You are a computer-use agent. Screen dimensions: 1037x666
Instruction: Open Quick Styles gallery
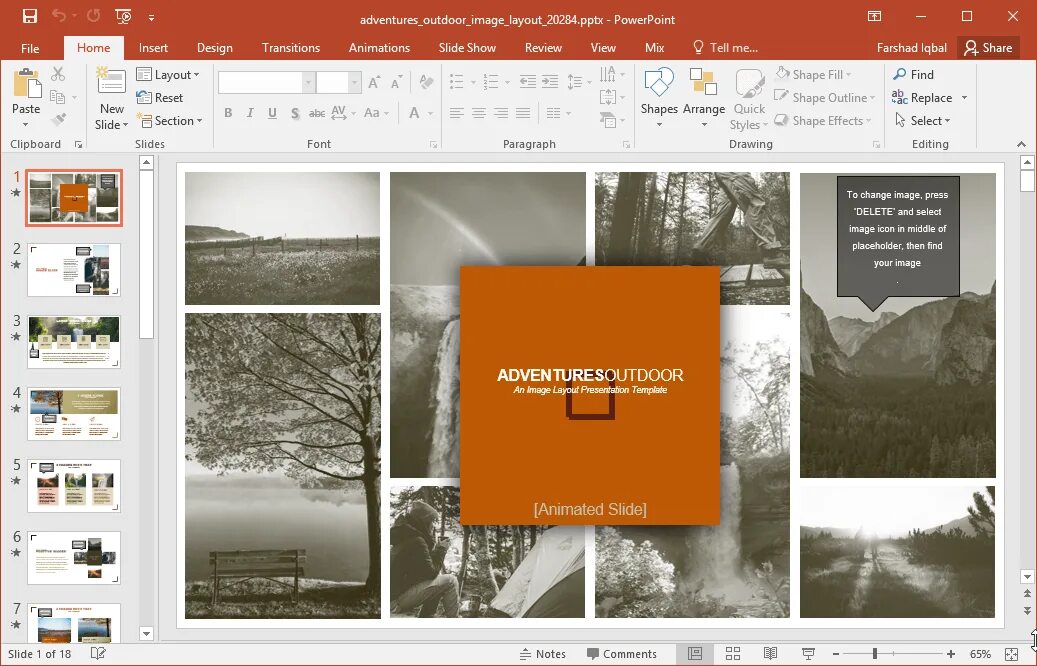tap(749, 98)
